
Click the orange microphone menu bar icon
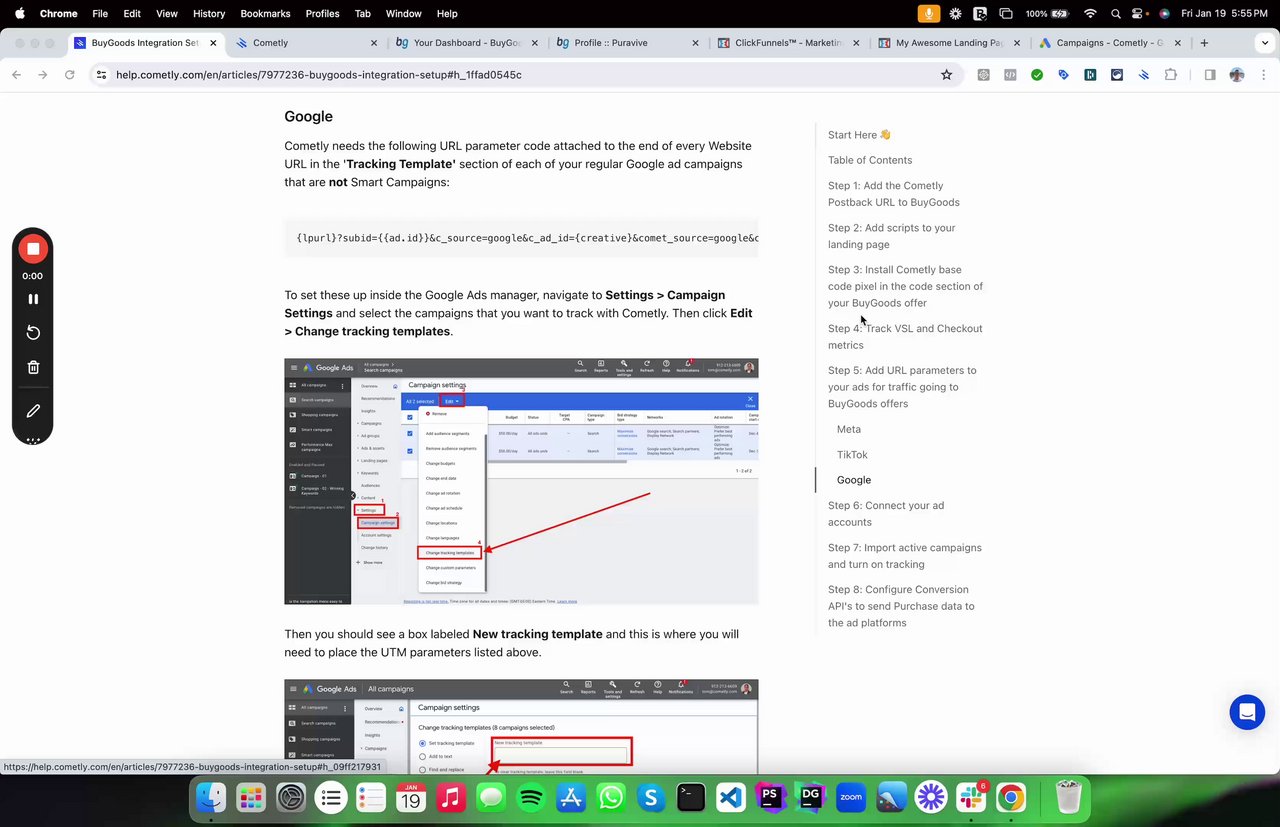[930, 13]
